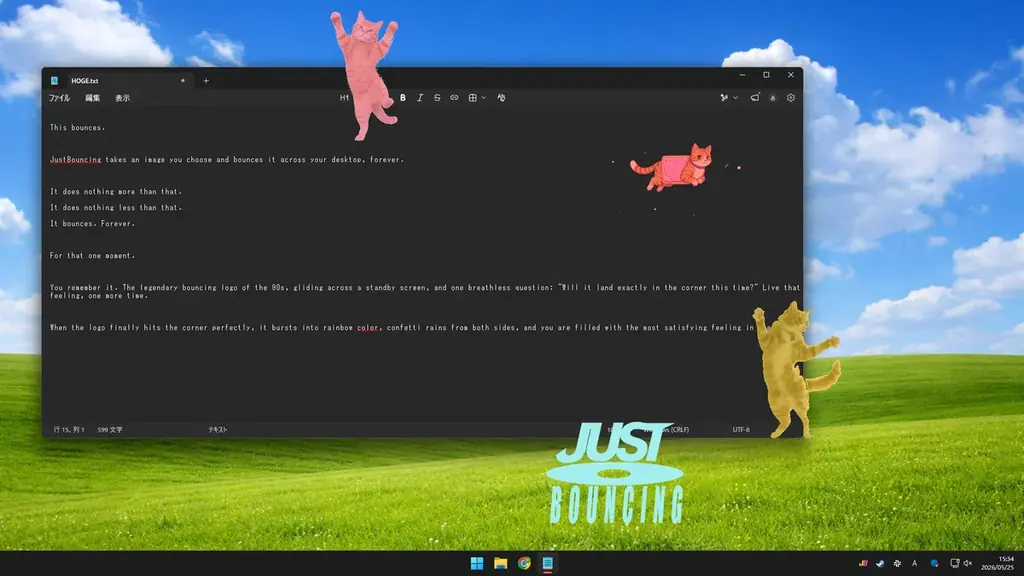Add a new tab with plus button
Screen dimensions: 1024x576
tap(206, 81)
